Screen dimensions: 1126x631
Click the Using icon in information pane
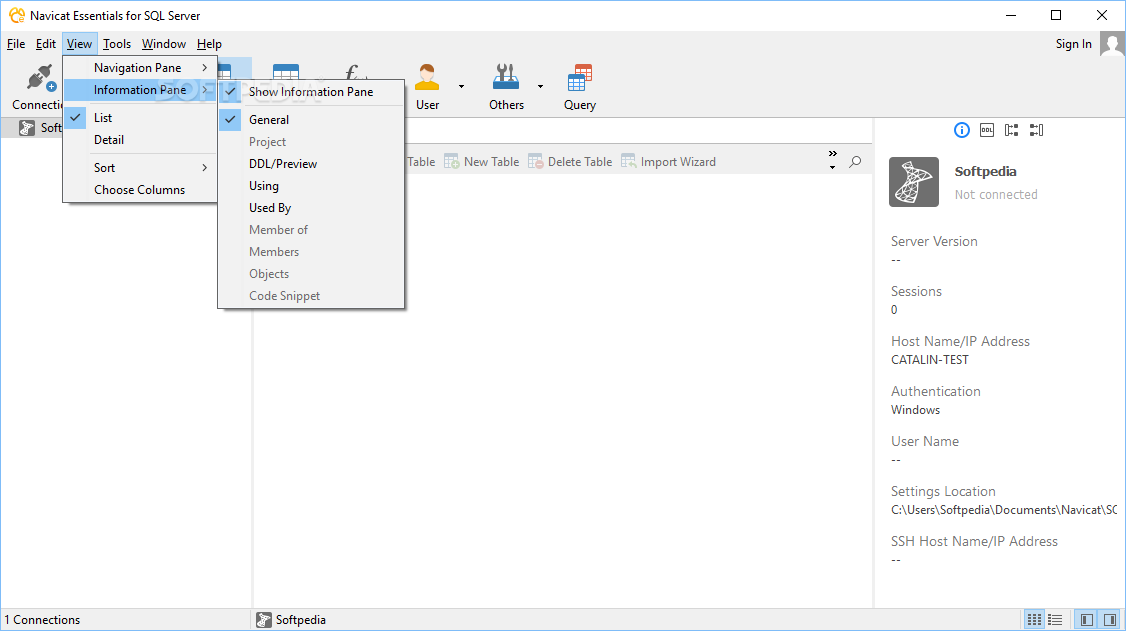pos(1012,130)
